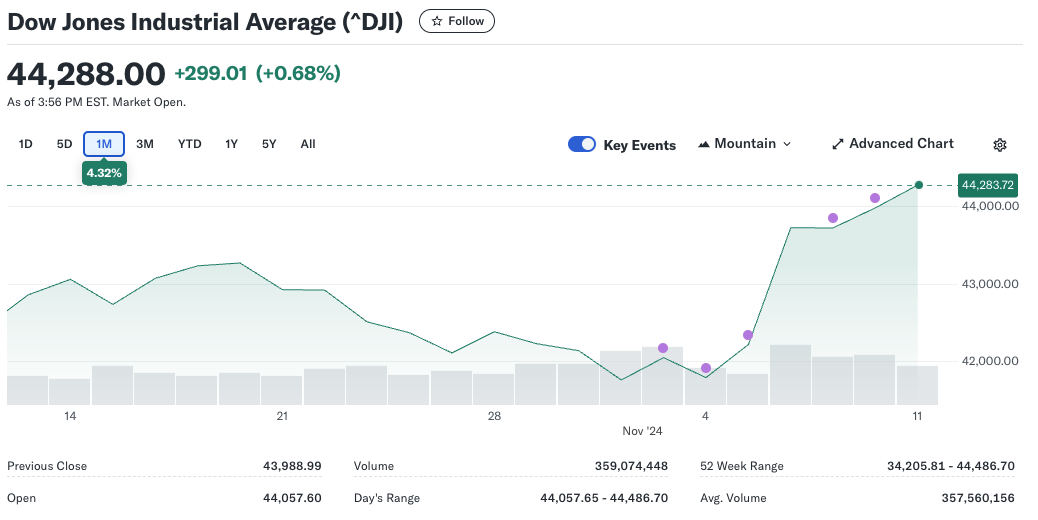
Task: Click the highest purple key event marker
Action: [875, 198]
